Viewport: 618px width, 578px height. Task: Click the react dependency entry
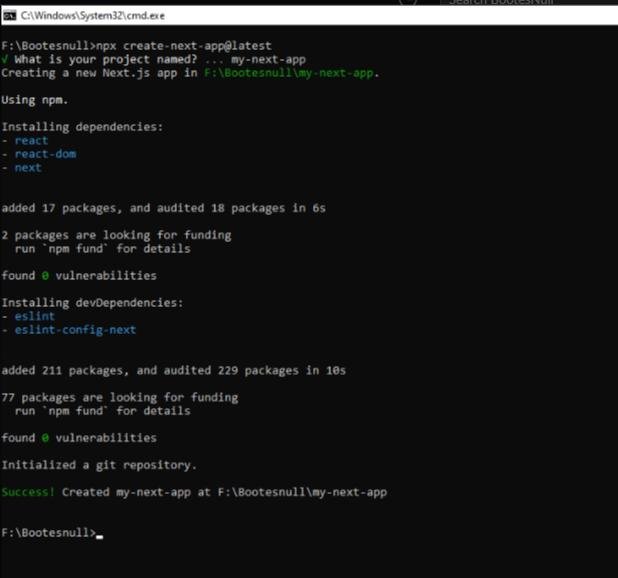[31, 141]
